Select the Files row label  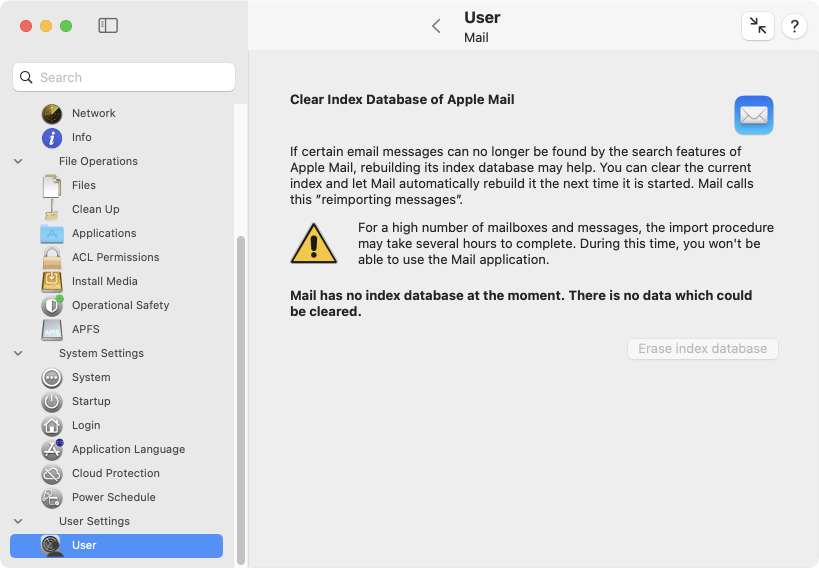(84, 186)
